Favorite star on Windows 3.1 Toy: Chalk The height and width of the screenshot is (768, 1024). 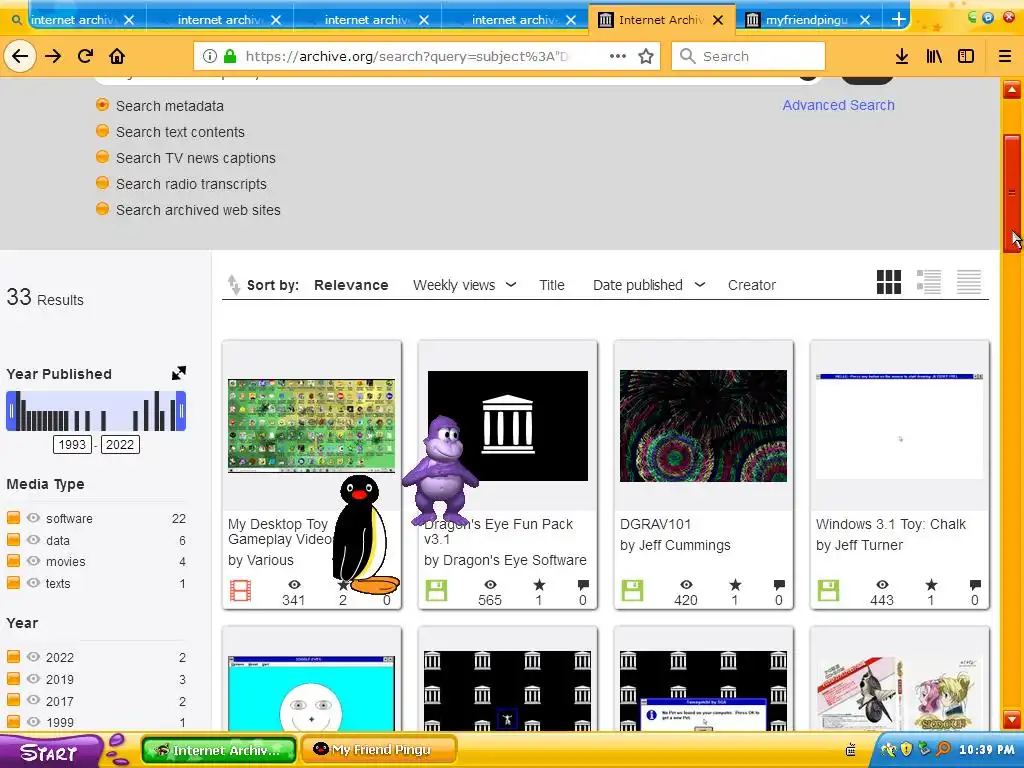coord(931,584)
